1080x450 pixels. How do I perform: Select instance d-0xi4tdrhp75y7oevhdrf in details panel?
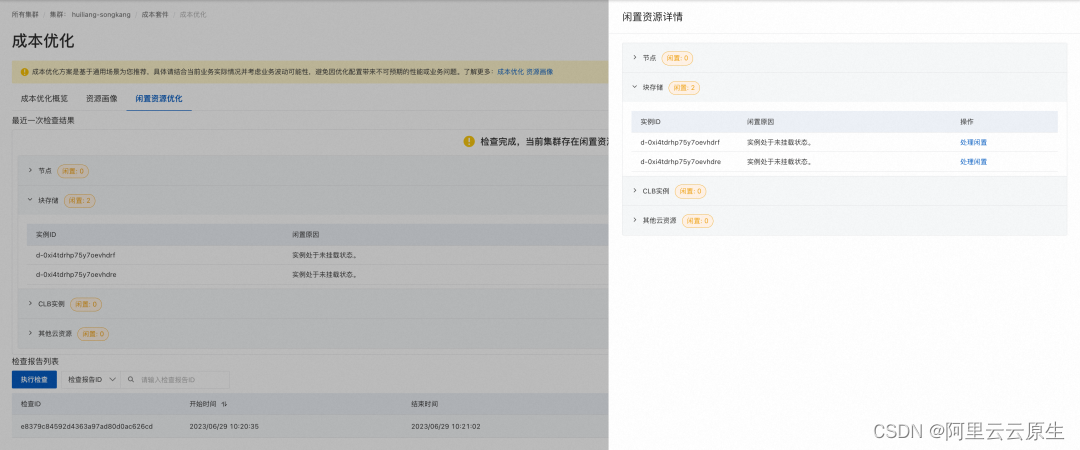tap(680, 143)
